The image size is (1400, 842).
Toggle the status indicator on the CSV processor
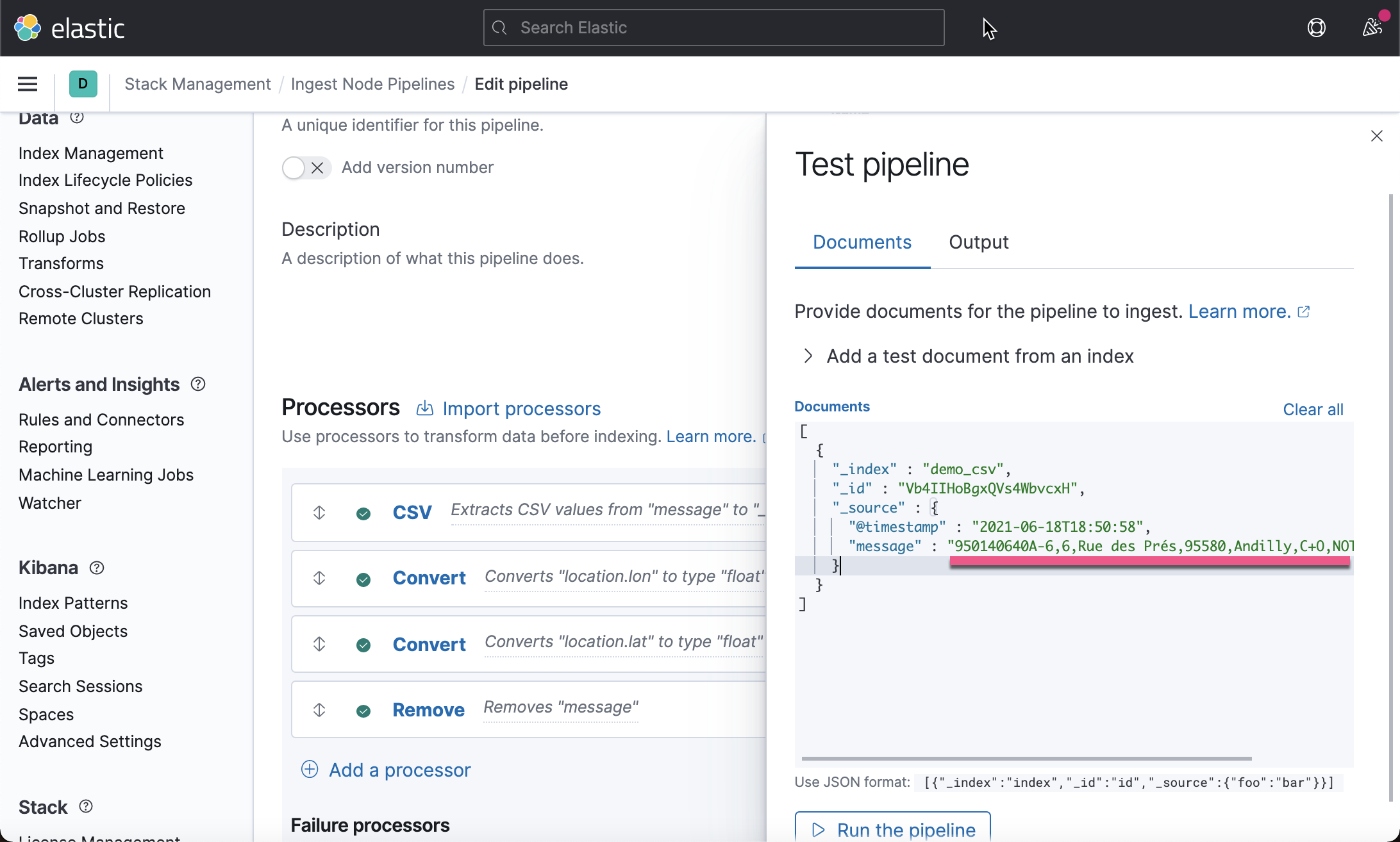[363, 513]
